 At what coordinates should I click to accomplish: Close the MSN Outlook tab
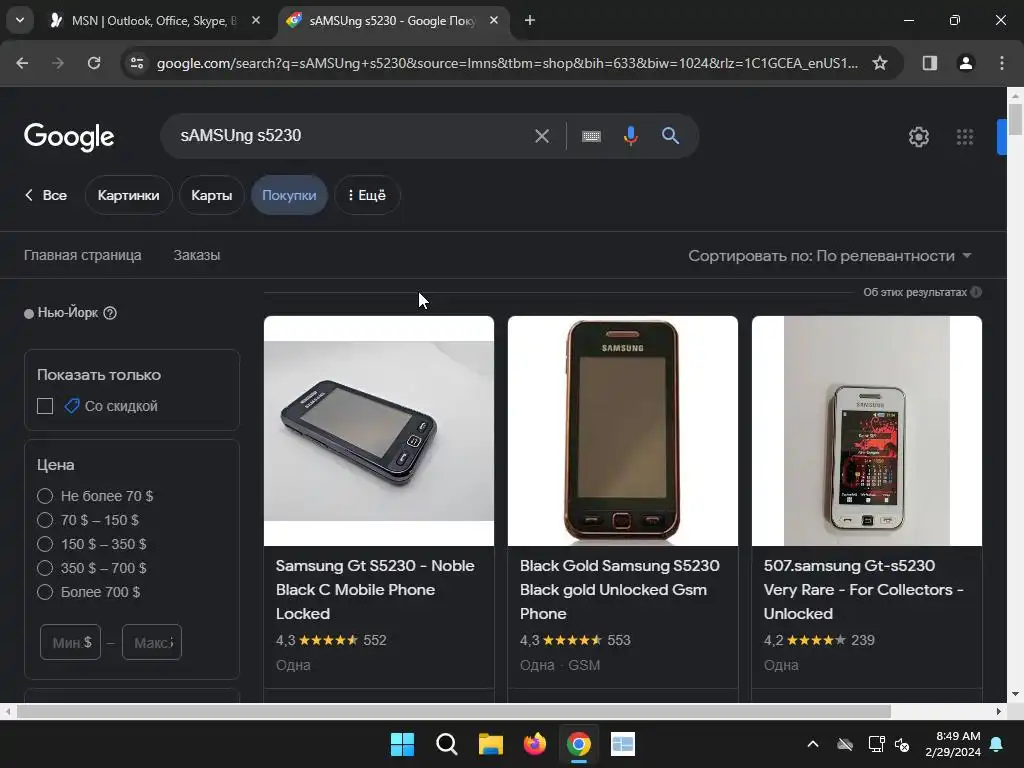(256, 20)
